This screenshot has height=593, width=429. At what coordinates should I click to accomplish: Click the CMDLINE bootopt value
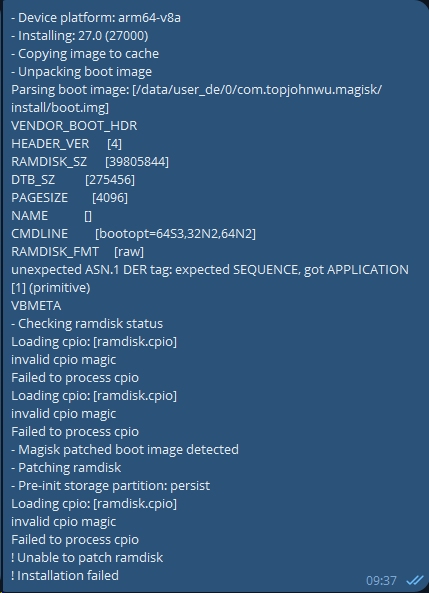pos(175,234)
